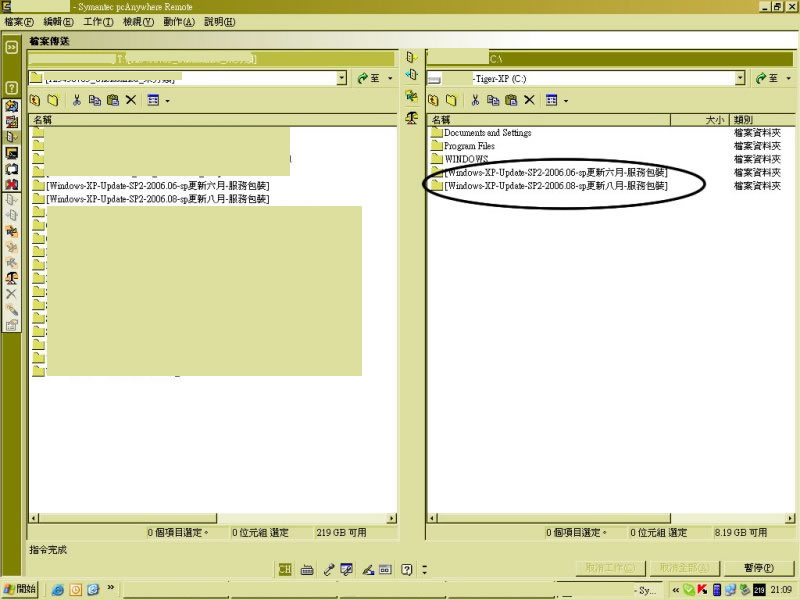Viewport: 800px width, 600px height.
Task: Click the 開始 Start button on taskbar
Action: point(19,589)
